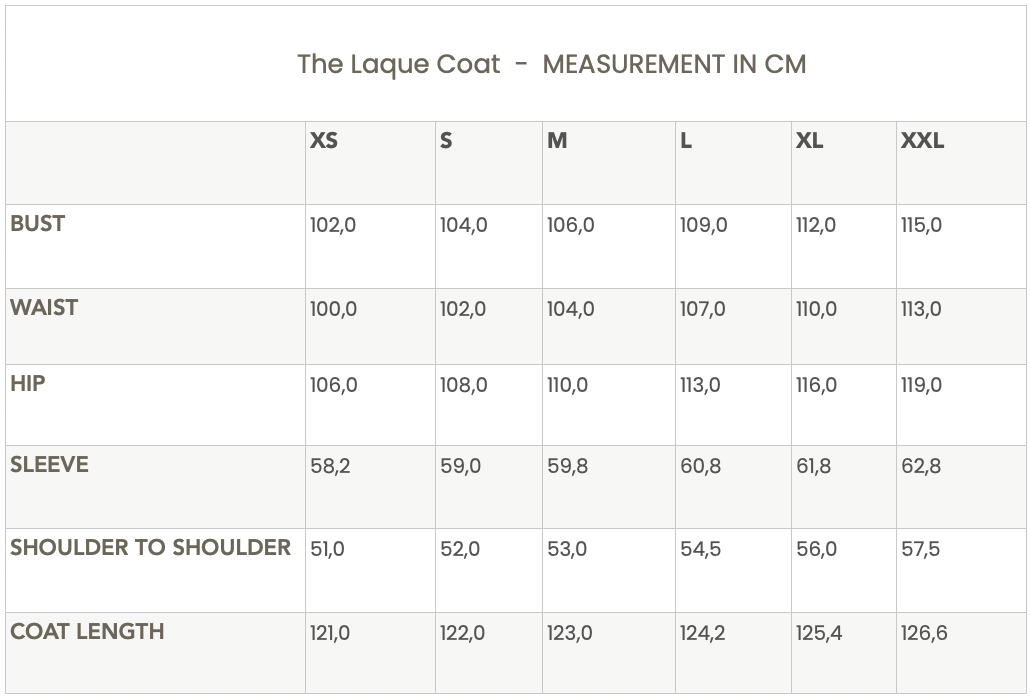Image resolution: width=1030 pixels, height=698 pixels.
Task: Click the WAIST row label
Action: 44,308
